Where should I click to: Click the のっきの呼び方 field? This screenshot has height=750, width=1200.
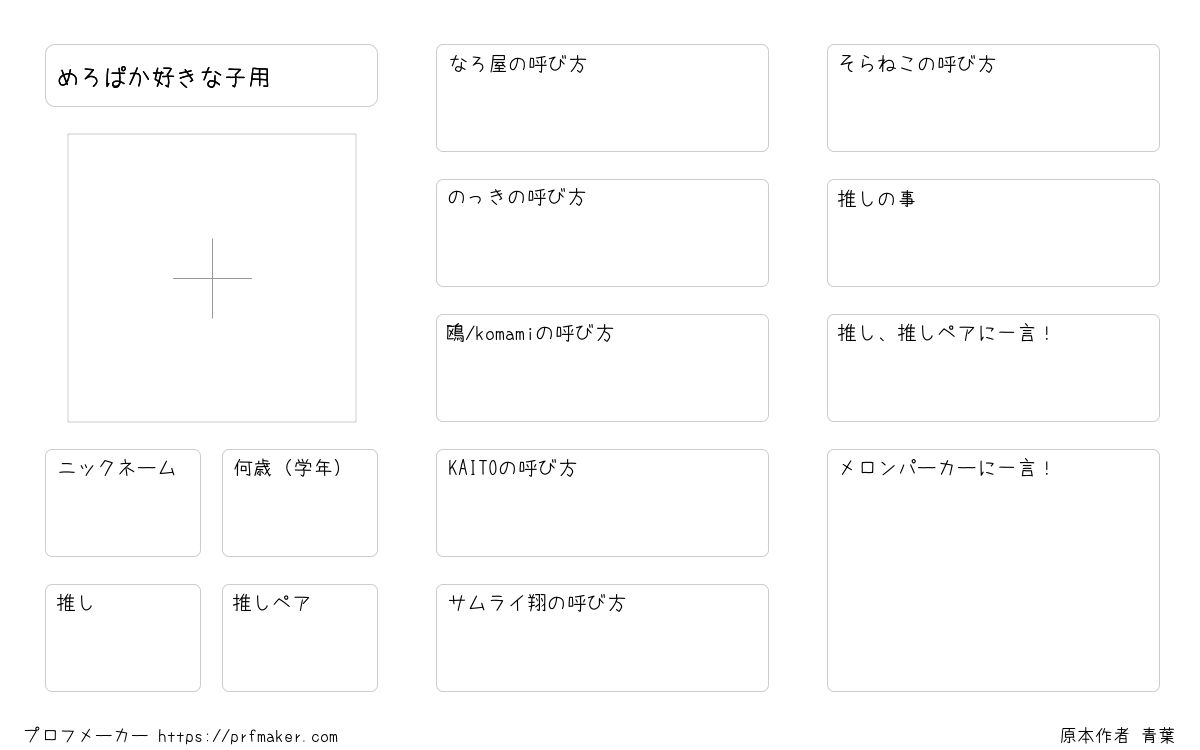point(602,233)
